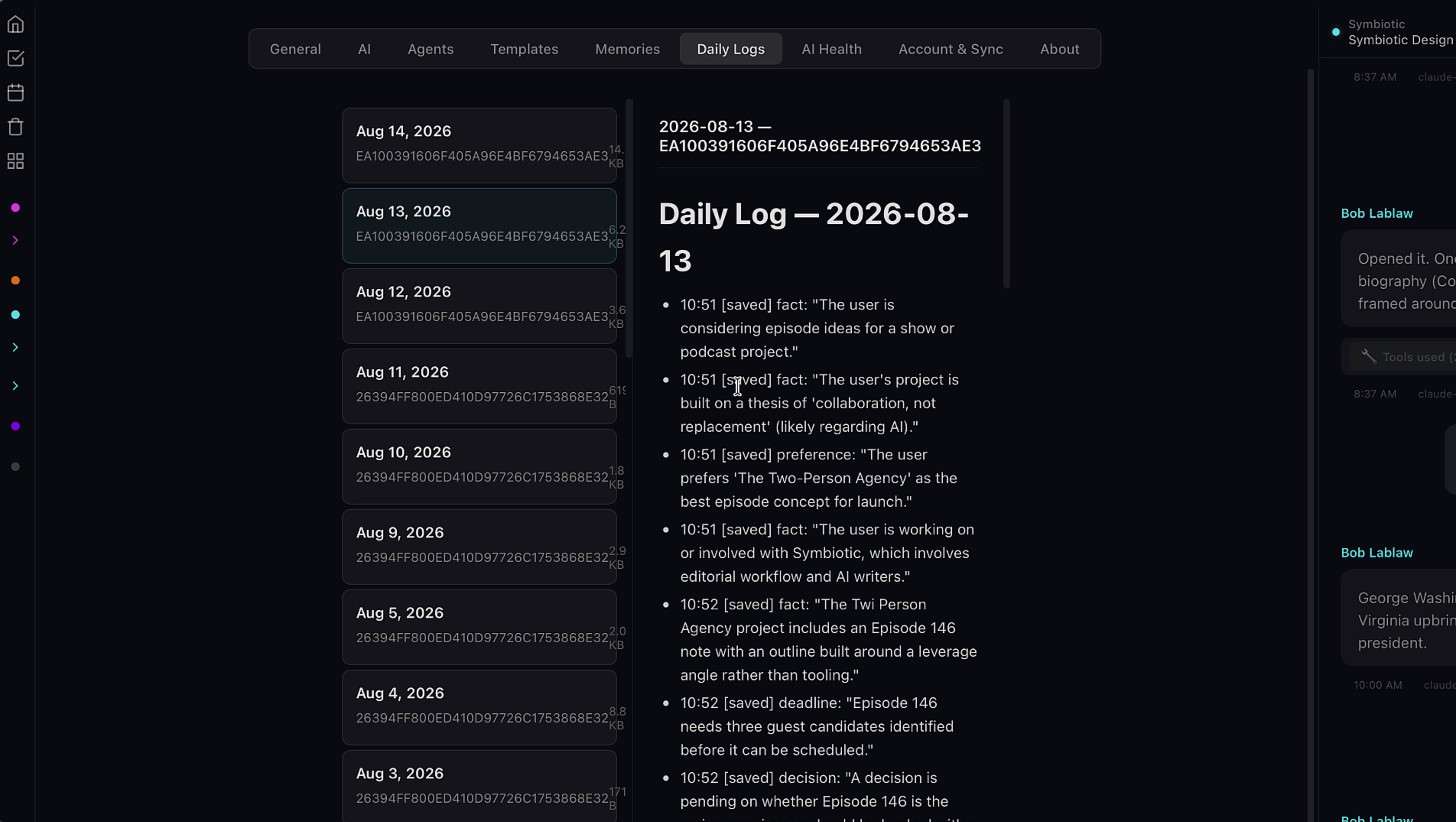Viewport: 1456px width, 822px height.
Task: Open the Aug 5, 2026 log entry
Action: 479,627
